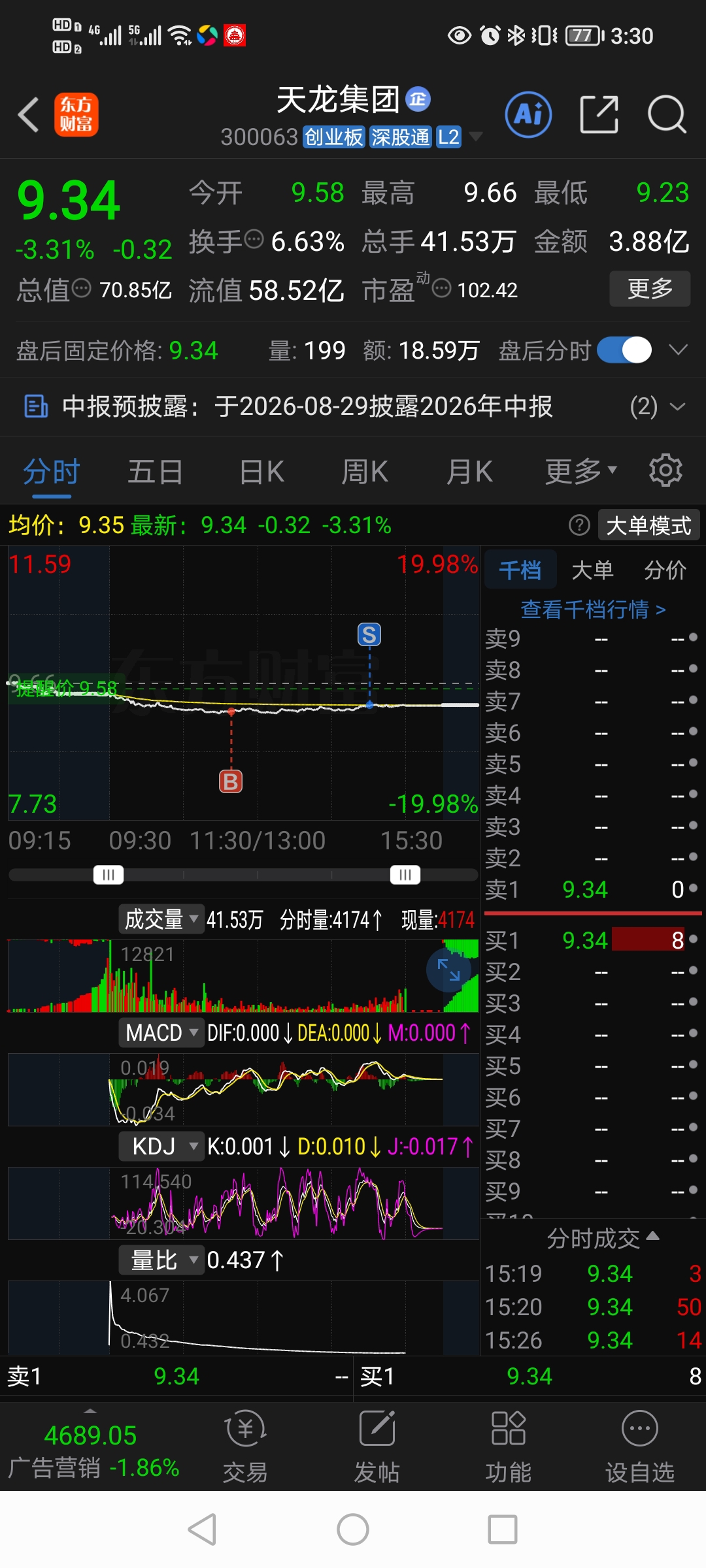The height and width of the screenshot is (1568, 706).
Task: Expand chart fullscreen arrows icon
Action: coord(448,970)
